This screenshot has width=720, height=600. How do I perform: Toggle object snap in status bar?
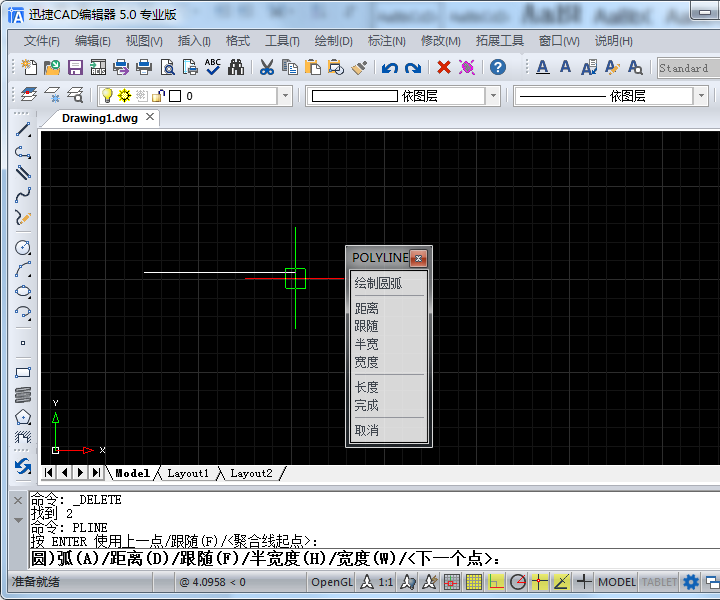(540, 582)
